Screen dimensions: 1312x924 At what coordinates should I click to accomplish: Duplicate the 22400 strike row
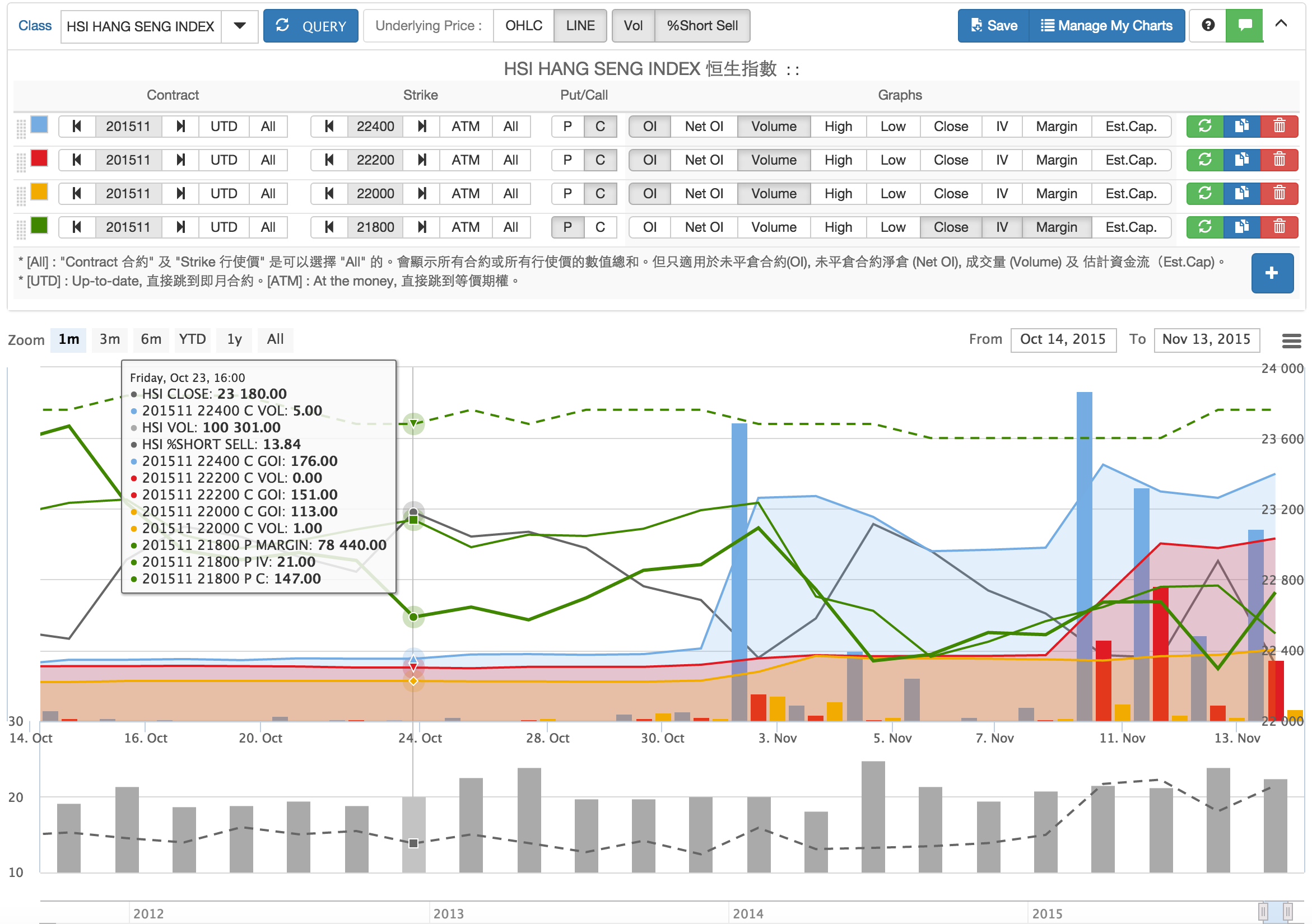click(1242, 126)
